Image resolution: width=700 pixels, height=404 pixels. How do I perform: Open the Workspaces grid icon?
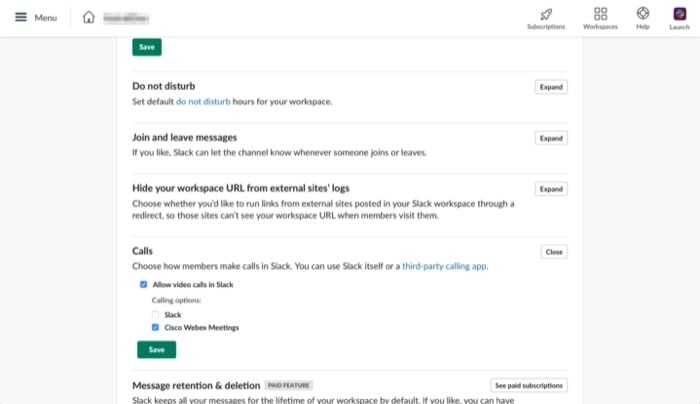[x=600, y=14]
